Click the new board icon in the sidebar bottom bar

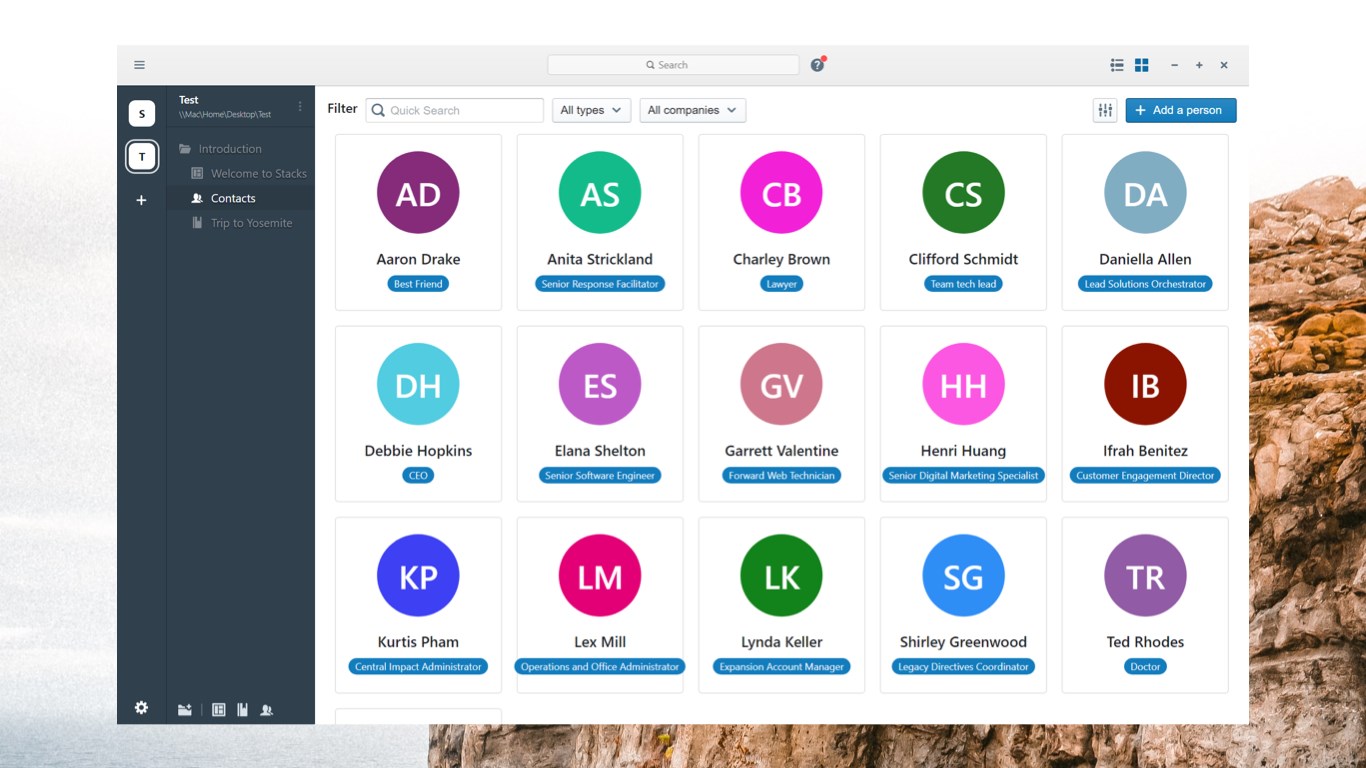(x=219, y=710)
